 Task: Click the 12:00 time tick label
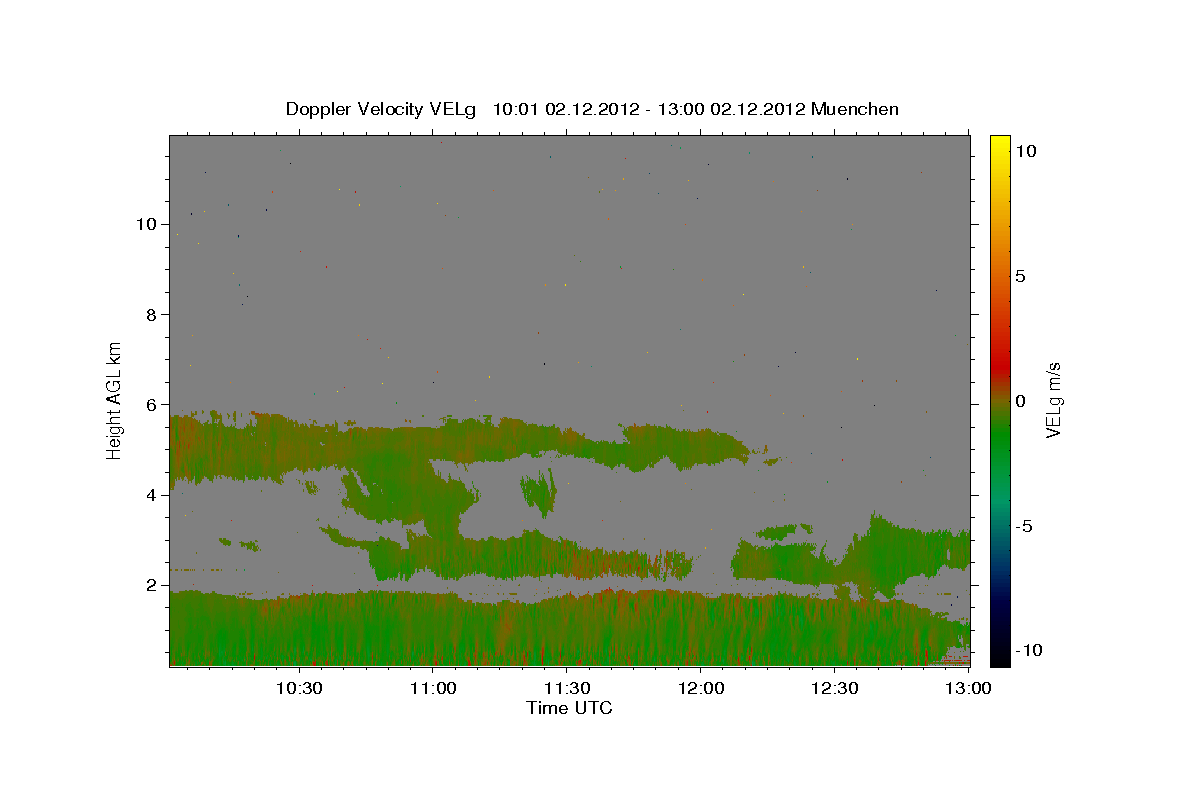[x=700, y=688]
